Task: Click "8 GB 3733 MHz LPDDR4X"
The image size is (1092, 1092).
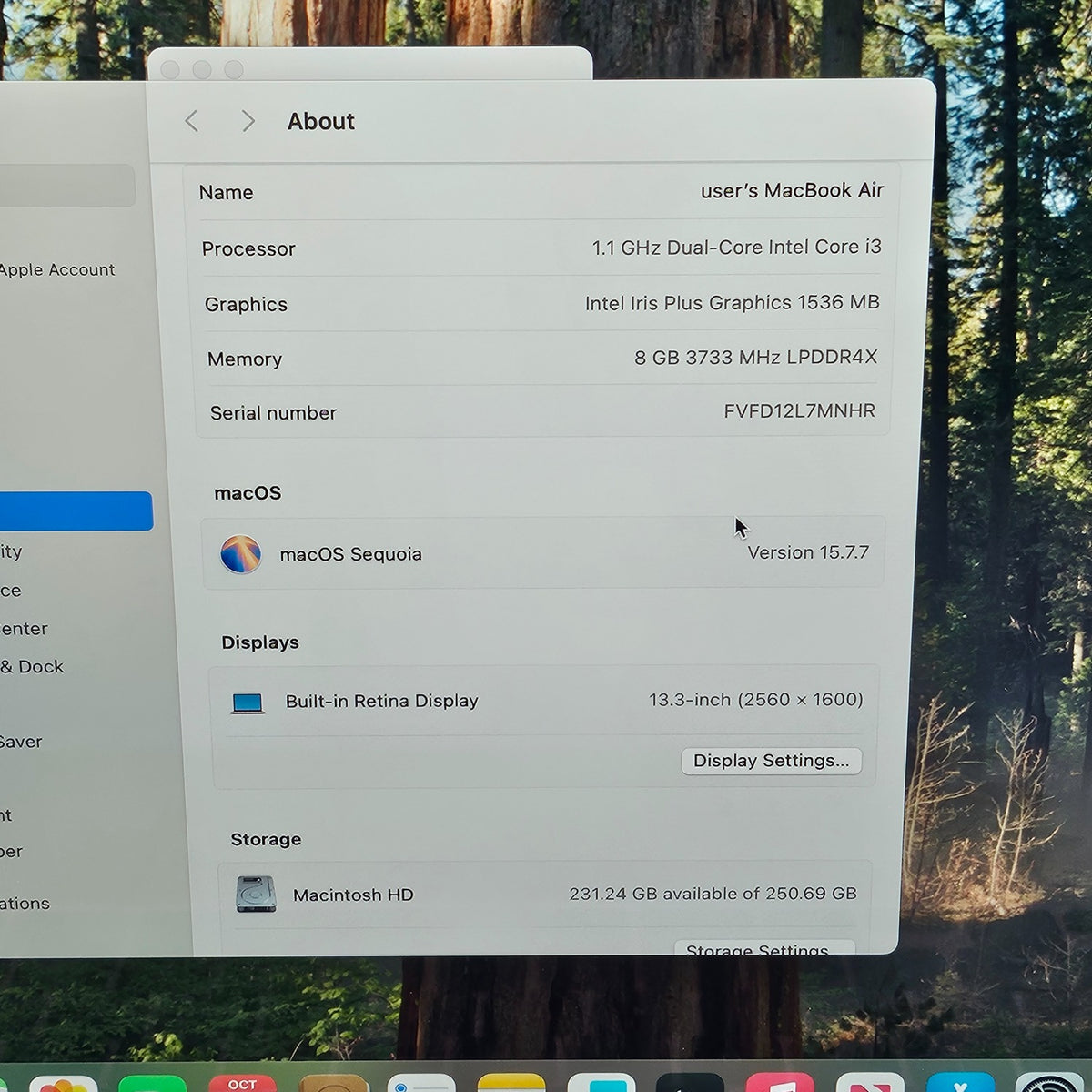Action: [x=755, y=358]
